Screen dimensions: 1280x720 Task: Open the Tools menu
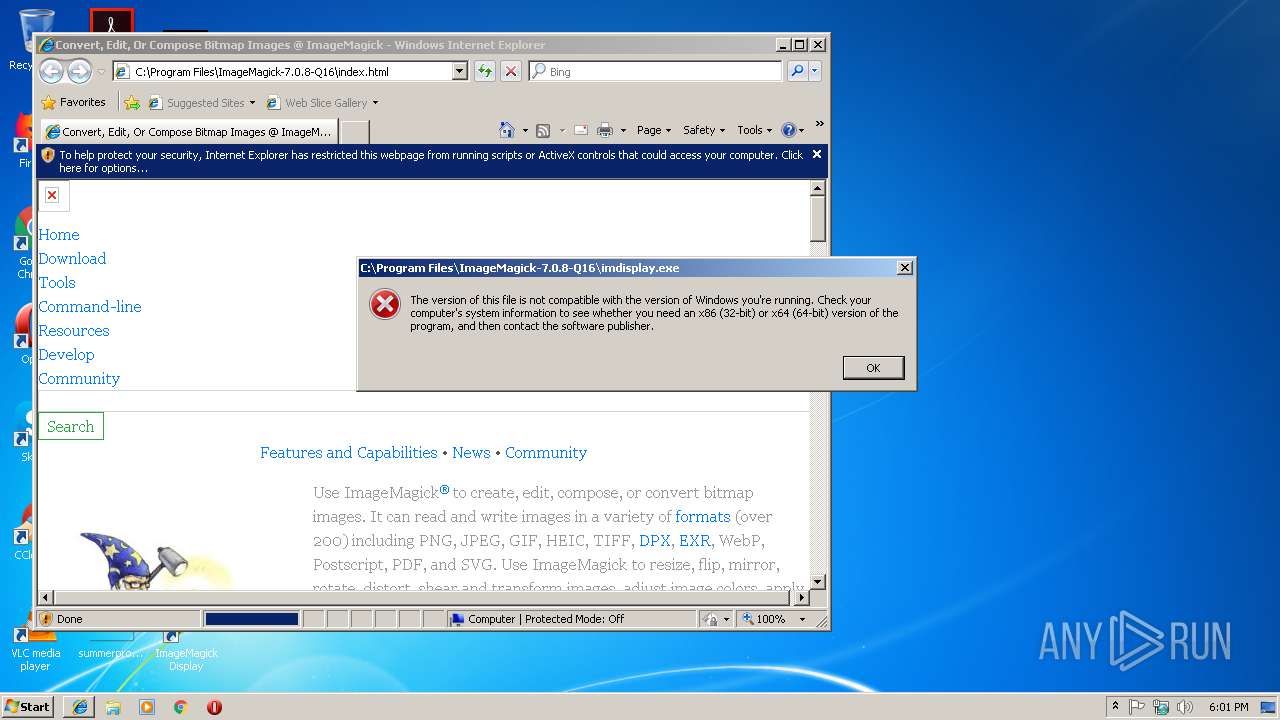click(x=754, y=130)
